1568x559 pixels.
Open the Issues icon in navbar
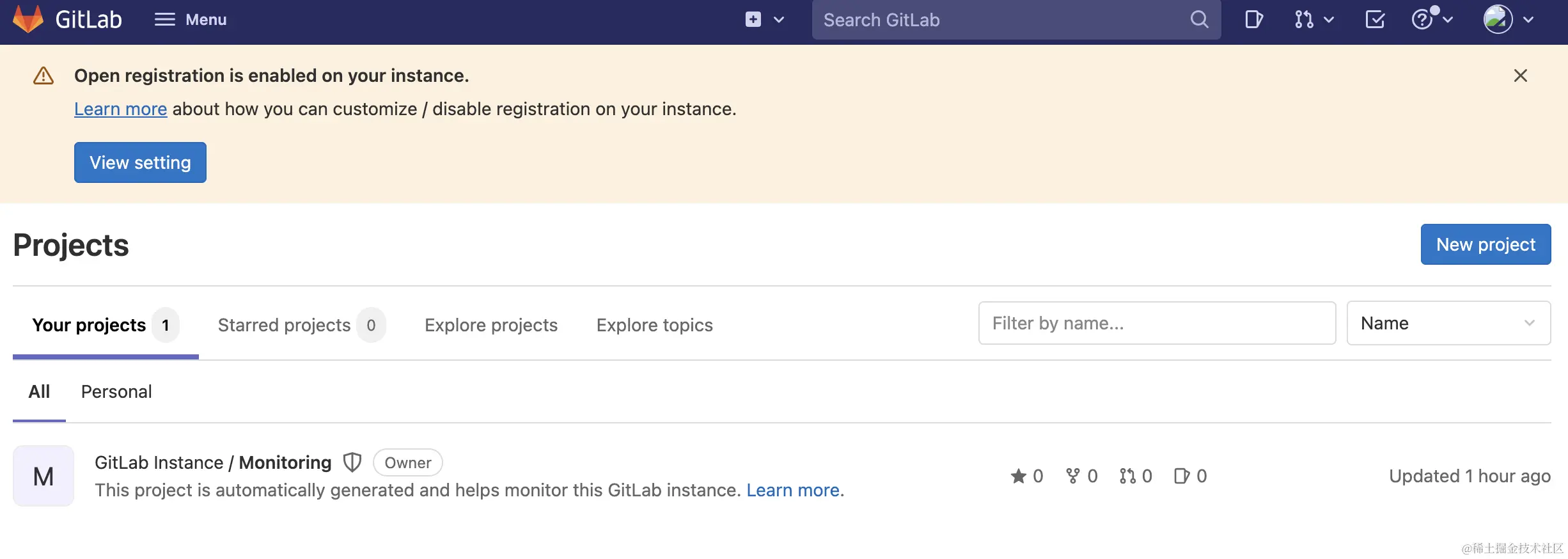tap(1253, 20)
